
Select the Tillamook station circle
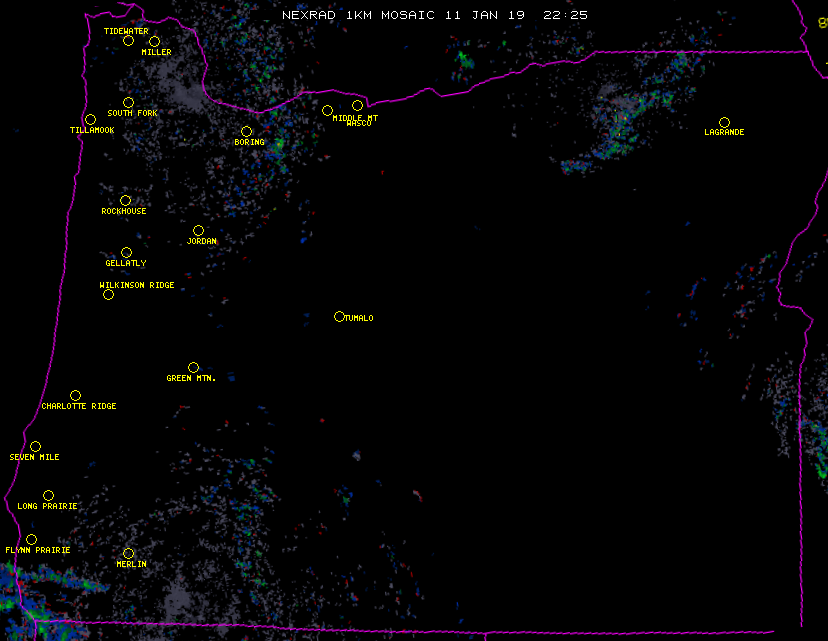(90, 120)
